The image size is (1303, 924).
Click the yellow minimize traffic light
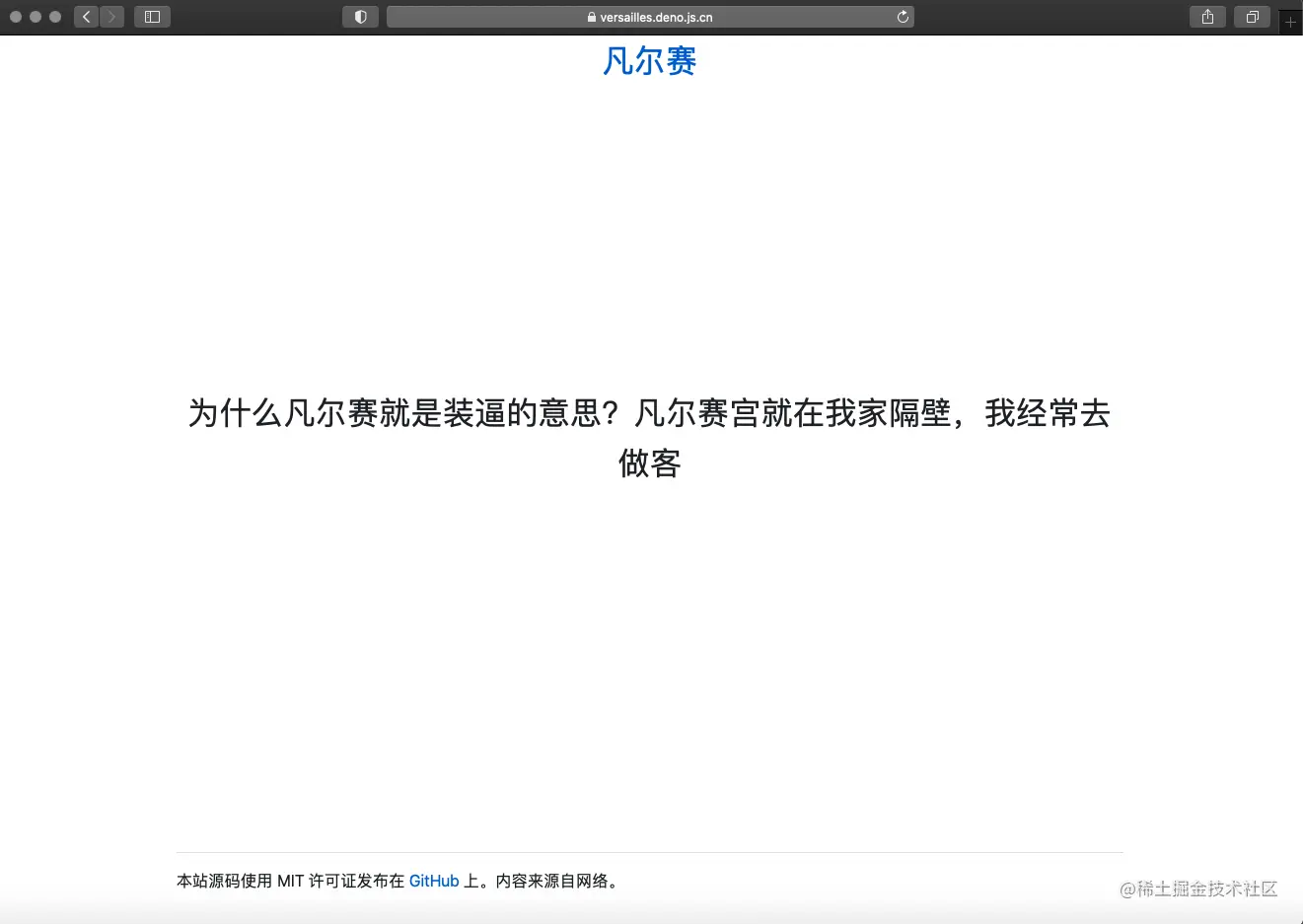pyautogui.click(x=36, y=16)
